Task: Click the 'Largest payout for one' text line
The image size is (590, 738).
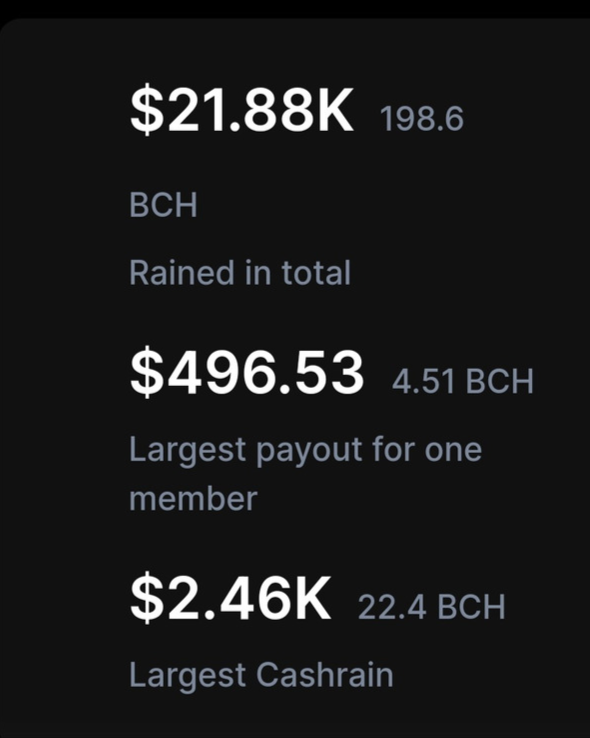Action: (x=305, y=450)
